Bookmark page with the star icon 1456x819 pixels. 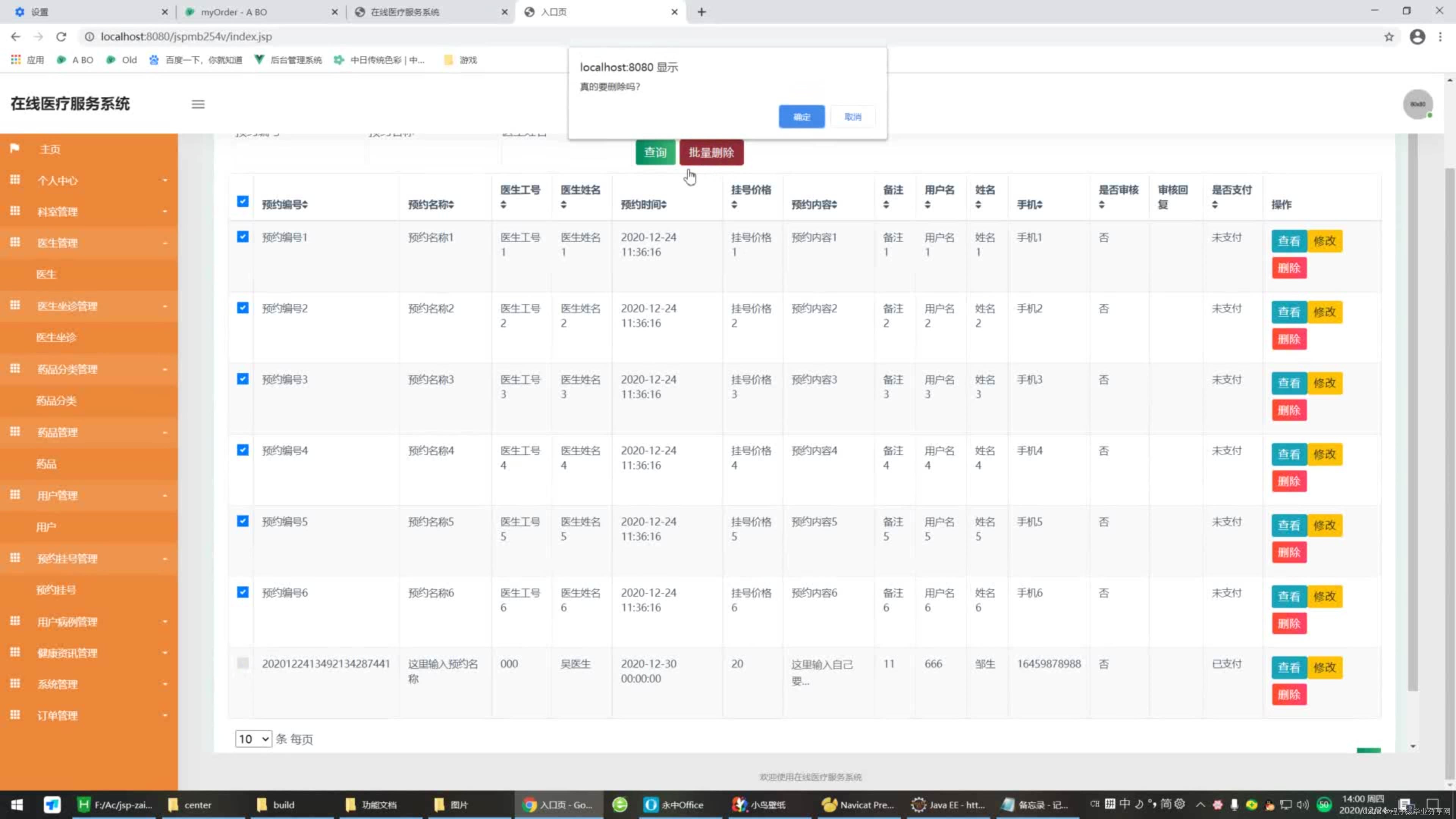tap(1389, 37)
